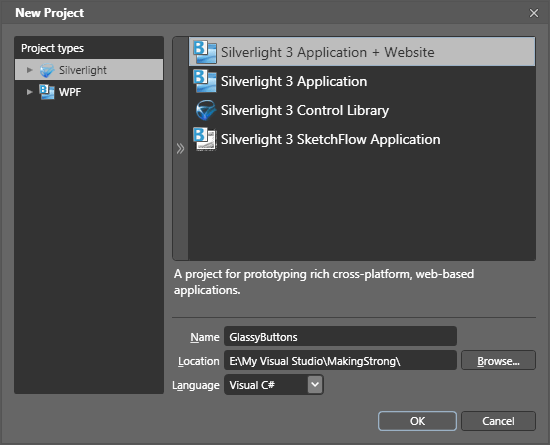This screenshot has height=445, width=550.
Task: Click the Silverlight project type icon
Action: click(47, 70)
